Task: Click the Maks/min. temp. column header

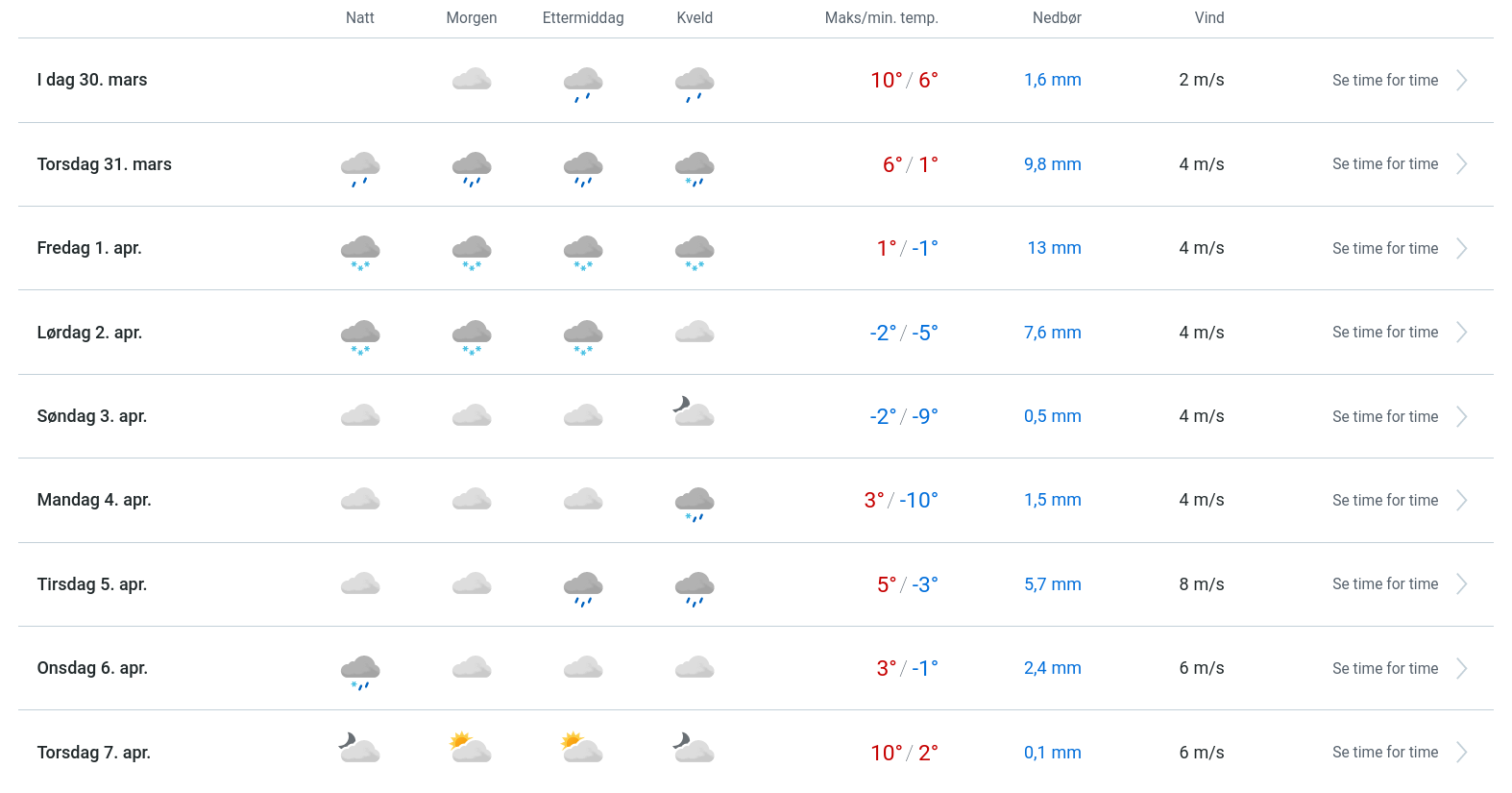Action: click(x=881, y=18)
